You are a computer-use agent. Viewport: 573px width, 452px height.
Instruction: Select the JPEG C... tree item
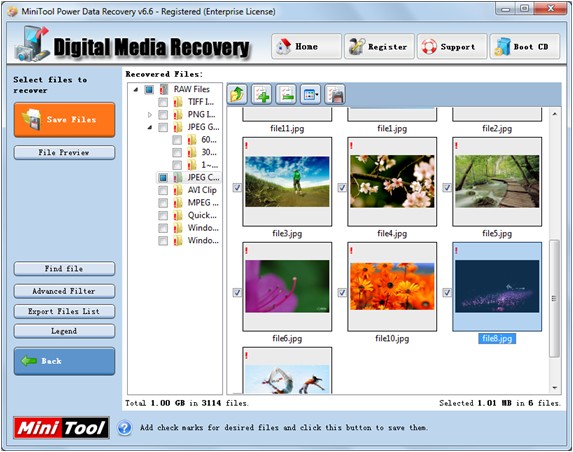pyautogui.click(x=204, y=178)
